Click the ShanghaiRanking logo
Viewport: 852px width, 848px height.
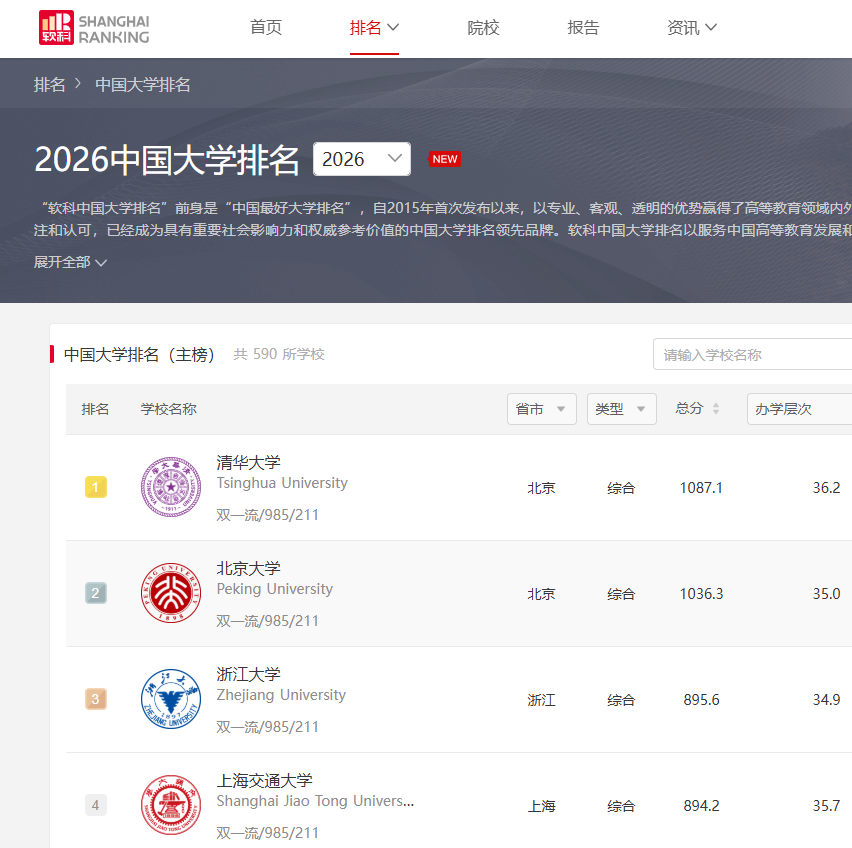94,28
